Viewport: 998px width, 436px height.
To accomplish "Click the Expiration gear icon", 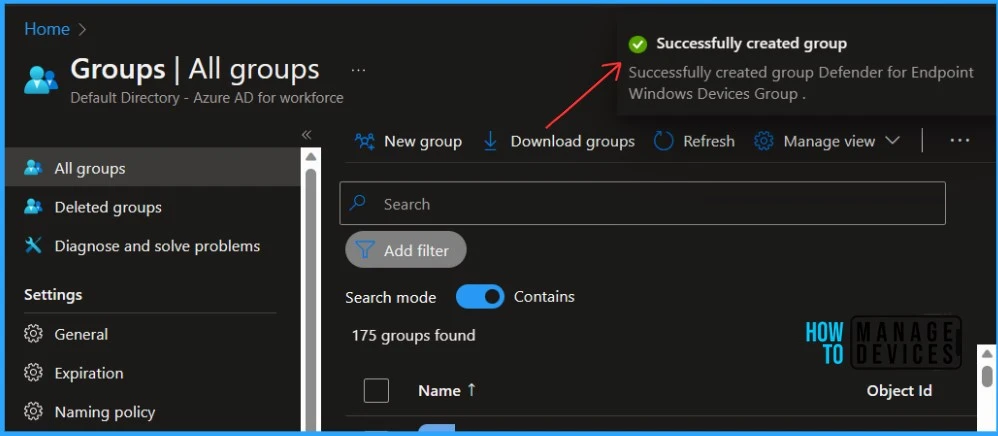I will pos(33,373).
